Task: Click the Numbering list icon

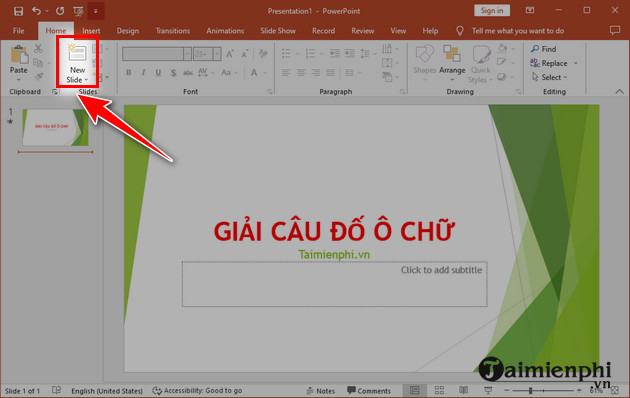Action: coord(310,53)
